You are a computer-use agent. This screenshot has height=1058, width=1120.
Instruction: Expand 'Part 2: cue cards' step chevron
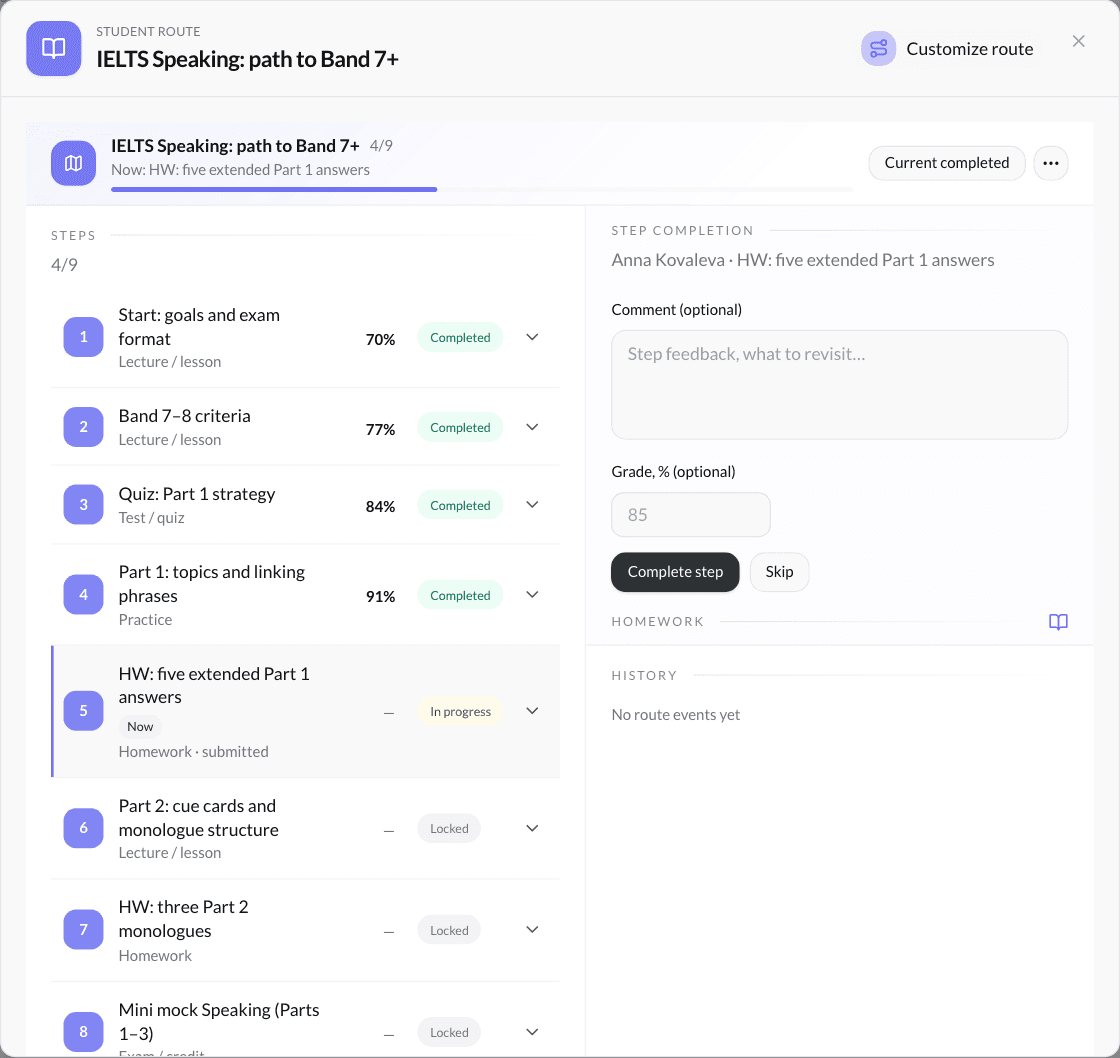click(532, 828)
